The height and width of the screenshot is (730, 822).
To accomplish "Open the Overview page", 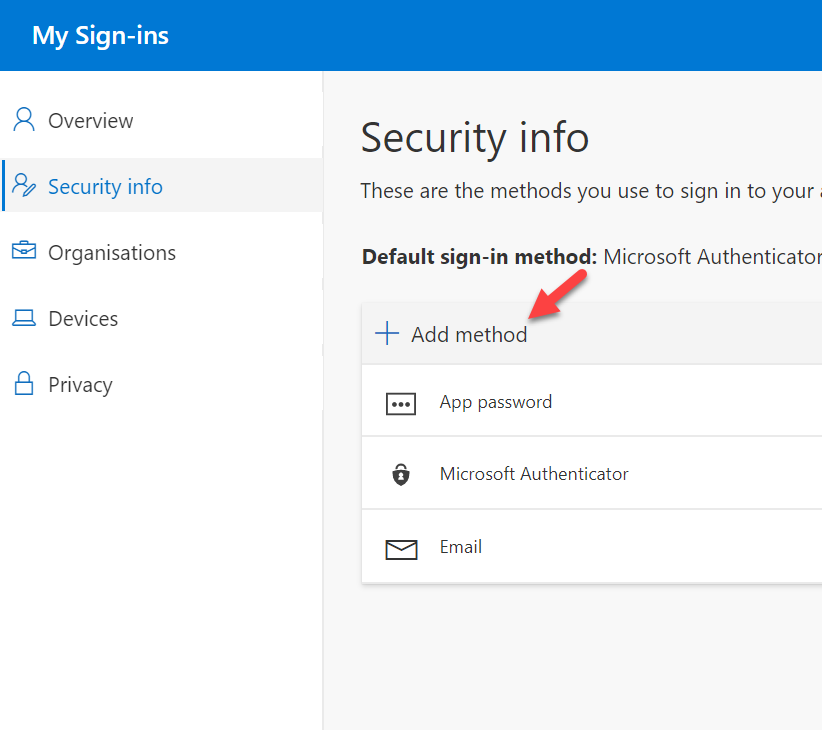I will pyautogui.click(x=161, y=121).
